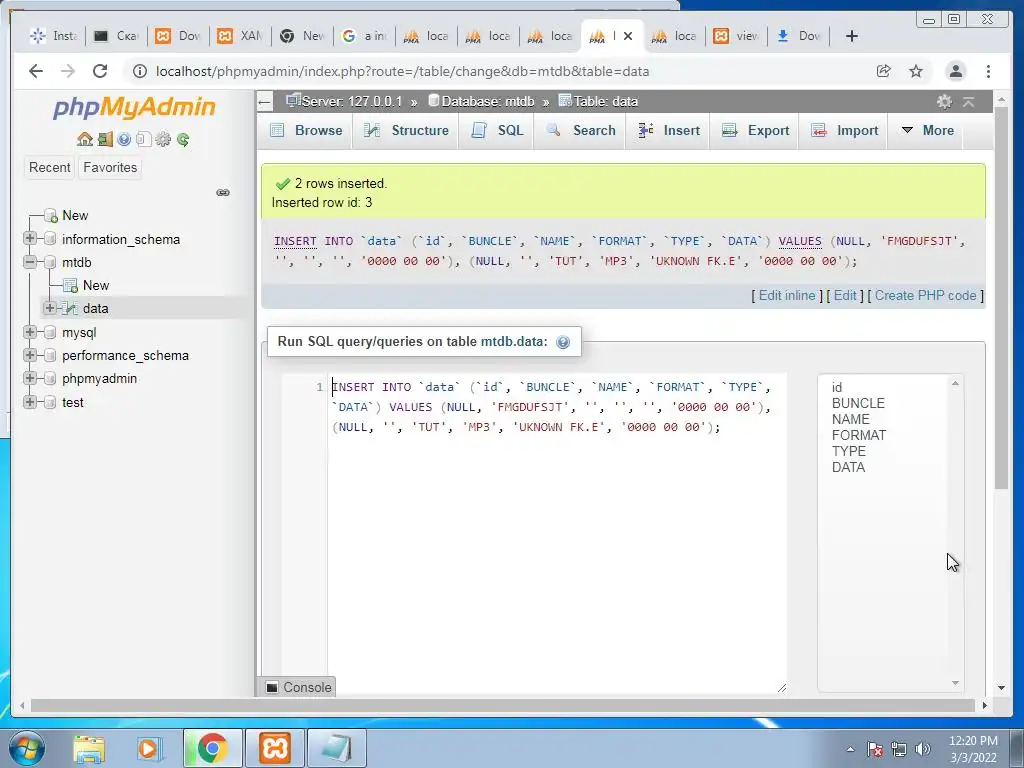1024x768 pixels.
Task: Open the Import tab
Action: 844,130
